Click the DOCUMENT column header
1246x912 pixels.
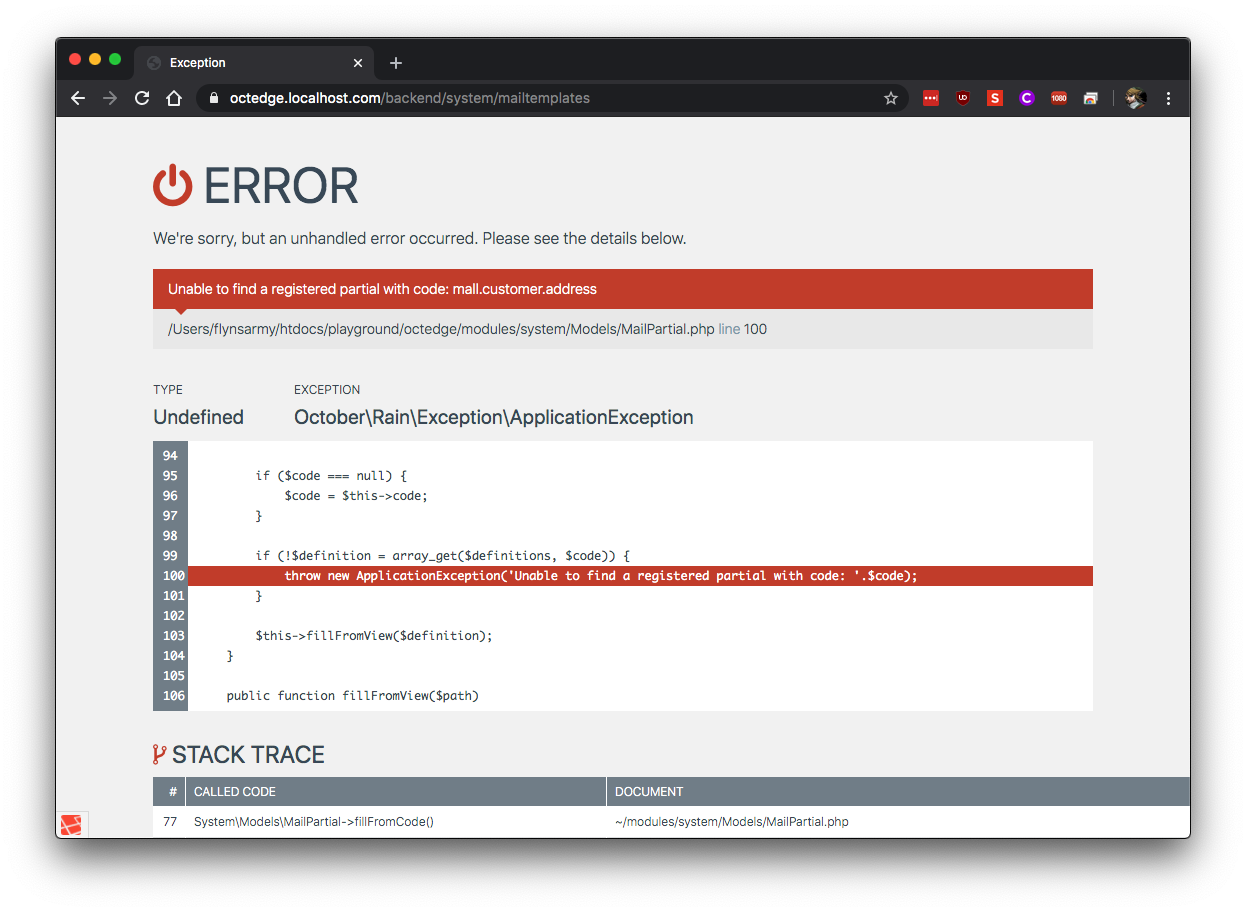tap(649, 792)
